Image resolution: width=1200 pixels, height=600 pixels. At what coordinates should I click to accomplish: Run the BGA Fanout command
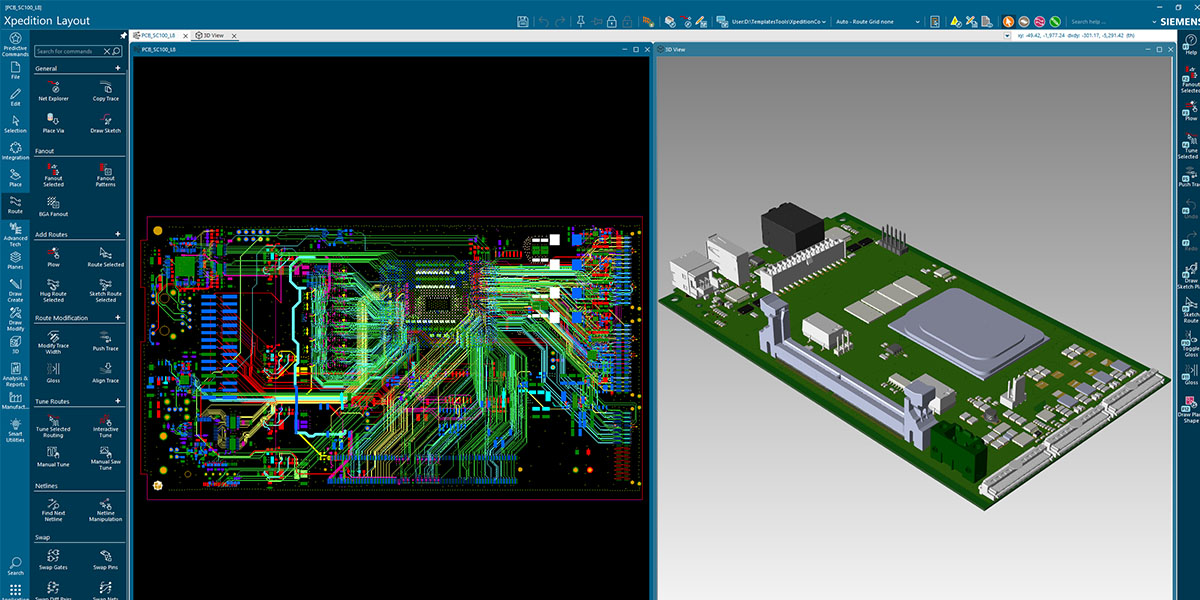coord(52,208)
